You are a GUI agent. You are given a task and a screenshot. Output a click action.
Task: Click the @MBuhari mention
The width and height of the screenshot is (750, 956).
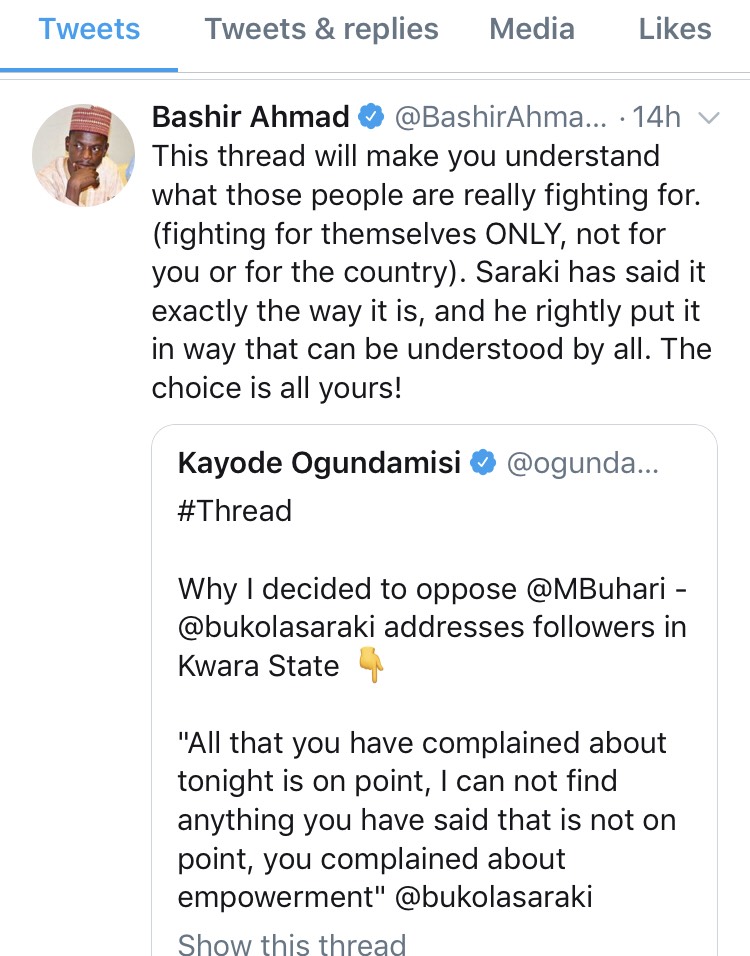click(594, 589)
